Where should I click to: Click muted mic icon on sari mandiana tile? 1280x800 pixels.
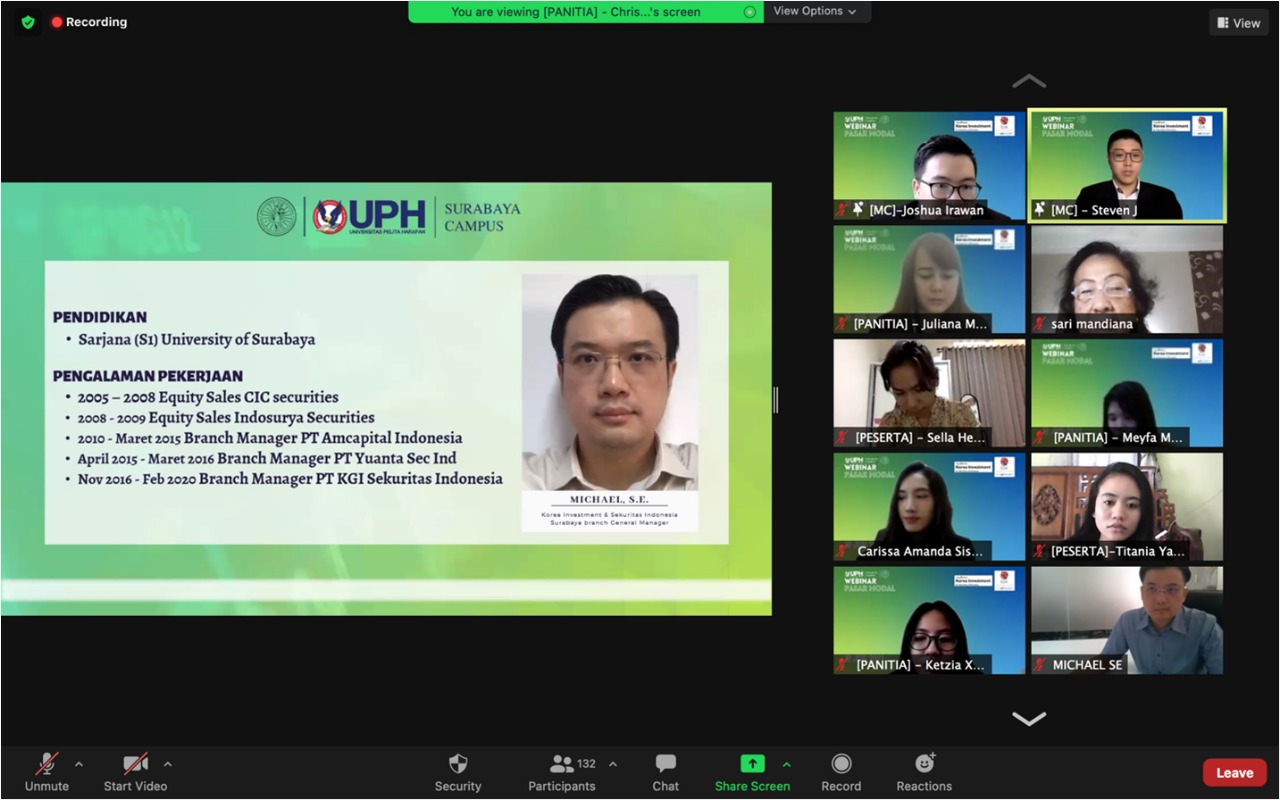[x=1040, y=324]
